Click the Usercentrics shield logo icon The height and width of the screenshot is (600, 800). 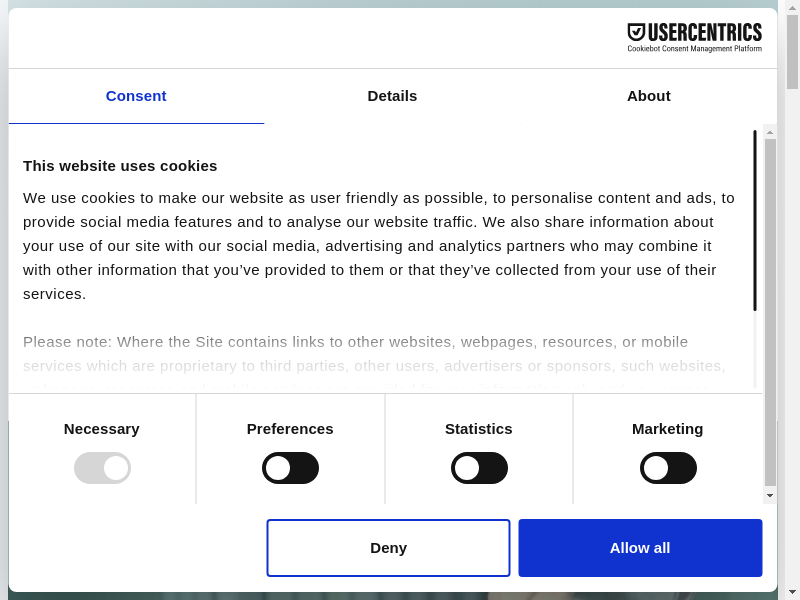[636, 32]
